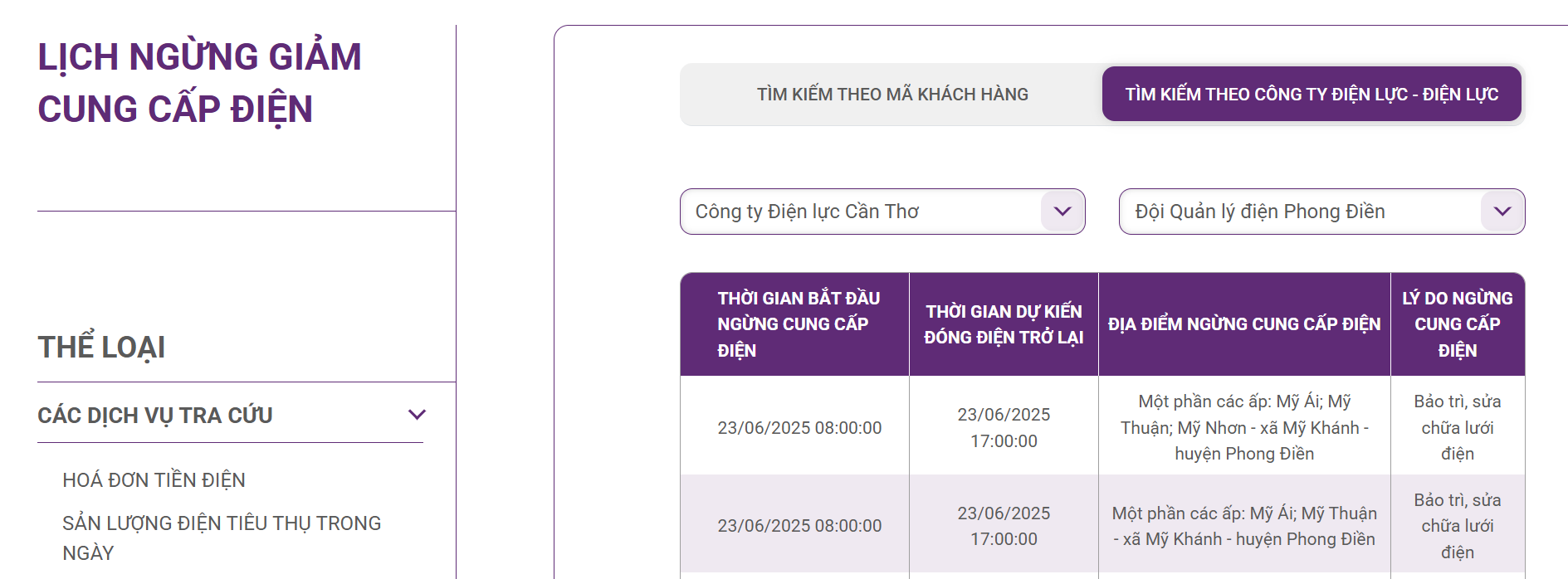Click the second row's location cell Mỹ Ái; Mỹ Thuận
Screen dimensions: 1568x579
point(1244,526)
